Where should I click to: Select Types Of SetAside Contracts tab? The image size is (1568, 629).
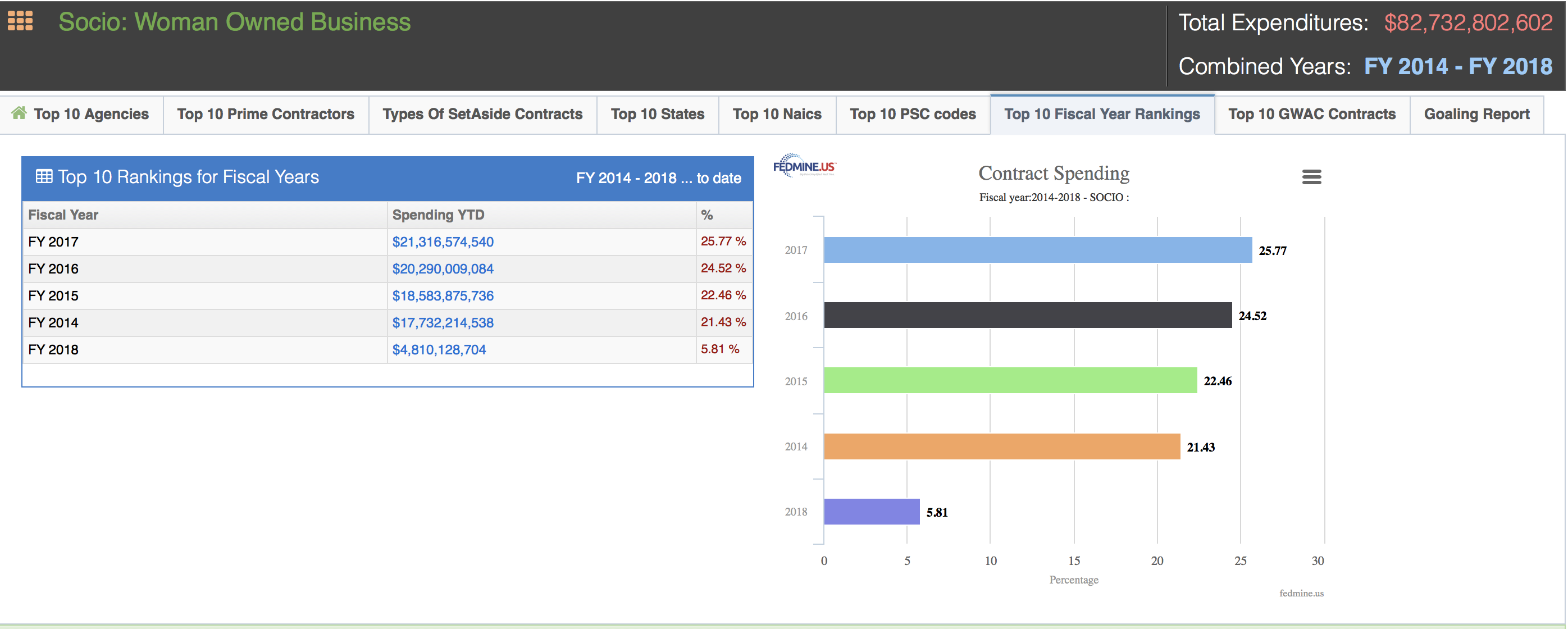click(x=483, y=114)
